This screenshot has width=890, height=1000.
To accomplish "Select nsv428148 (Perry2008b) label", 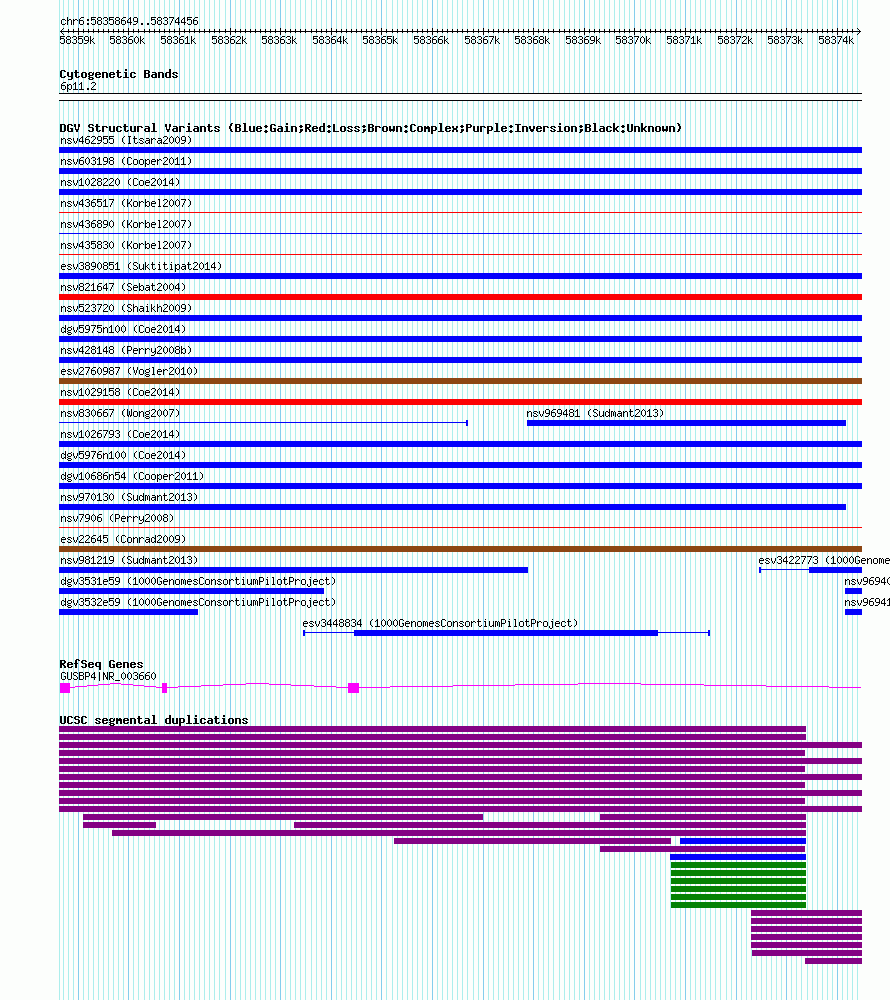I will tap(126, 351).
